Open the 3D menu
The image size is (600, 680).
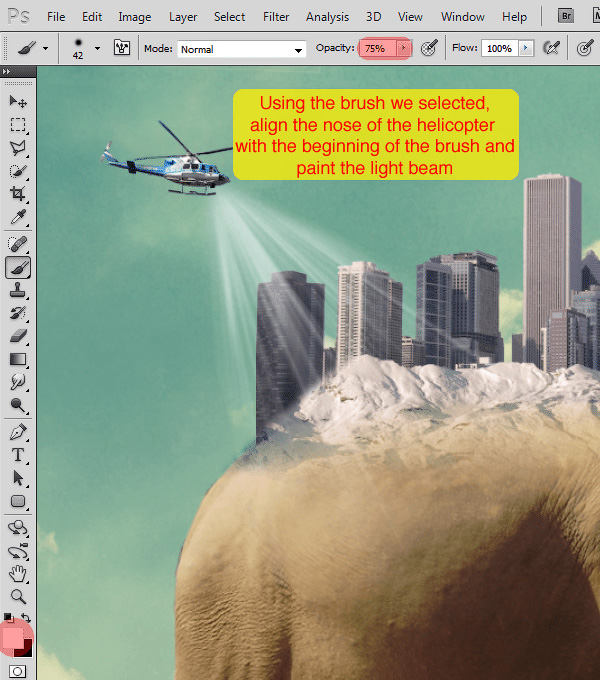coord(373,17)
